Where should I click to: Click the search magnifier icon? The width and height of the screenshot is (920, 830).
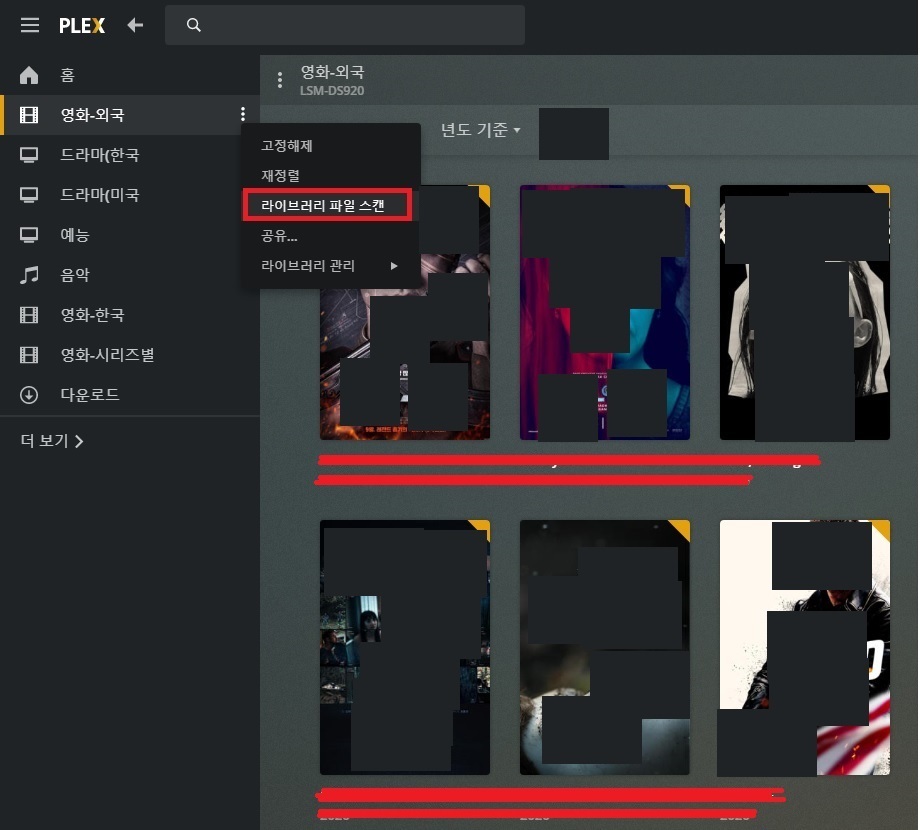pyautogui.click(x=194, y=25)
